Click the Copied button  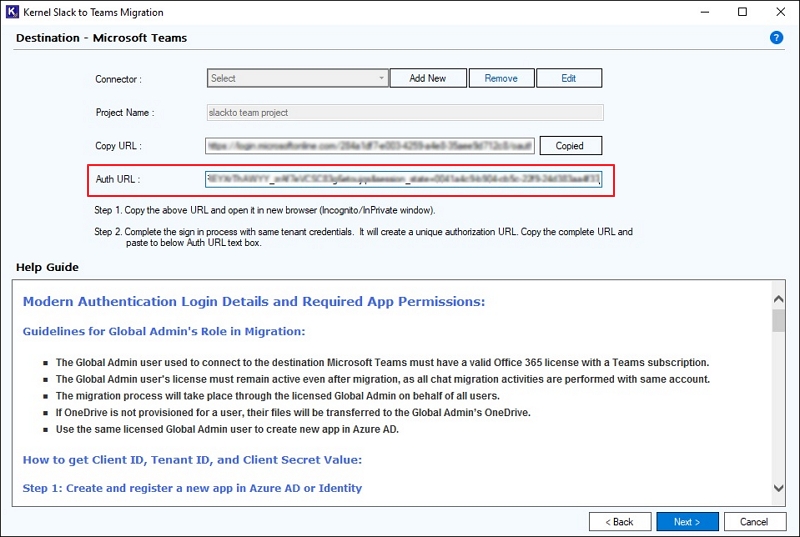pyautogui.click(x=570, y=146)
